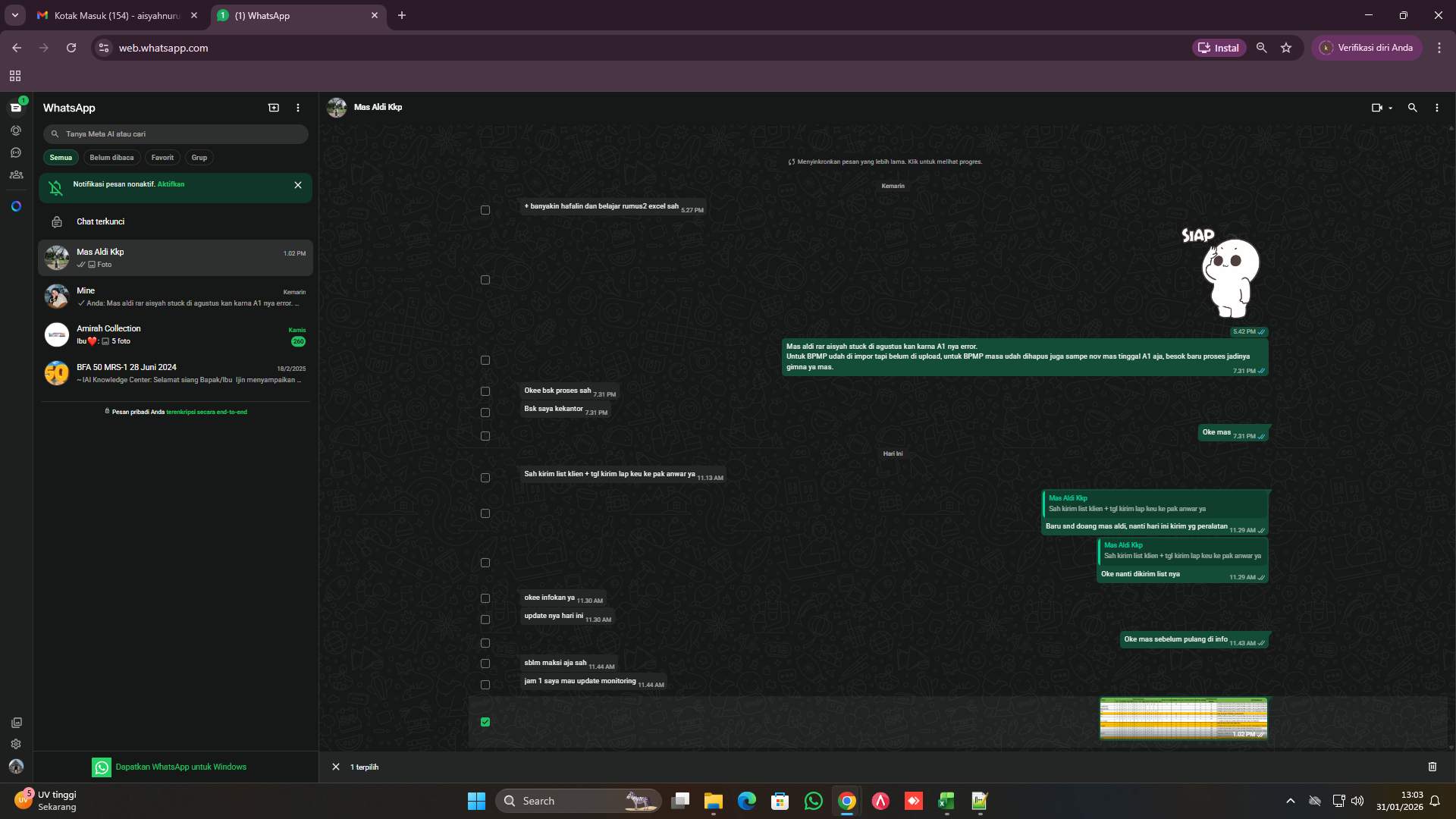Open the video call dropdown arrow
Image resolution: width=1456 pixels, height=819 pixels.
(x=1389, y=108)
